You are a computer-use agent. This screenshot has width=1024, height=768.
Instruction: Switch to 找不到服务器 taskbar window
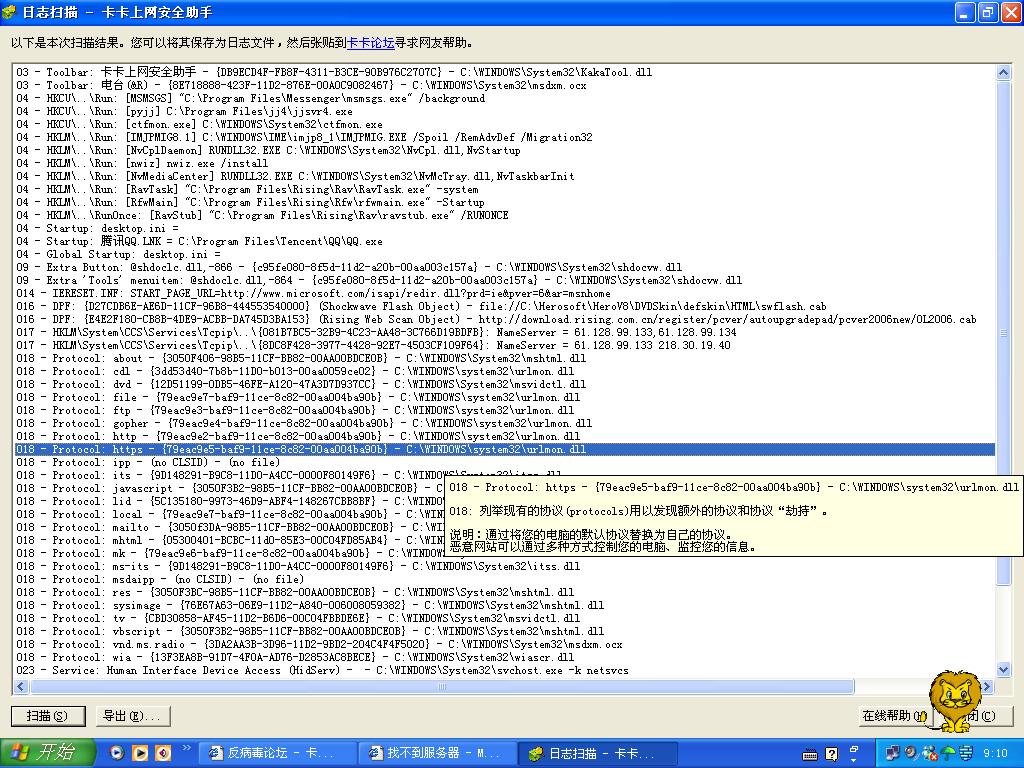pyautogui.click(x=436, y=753)
